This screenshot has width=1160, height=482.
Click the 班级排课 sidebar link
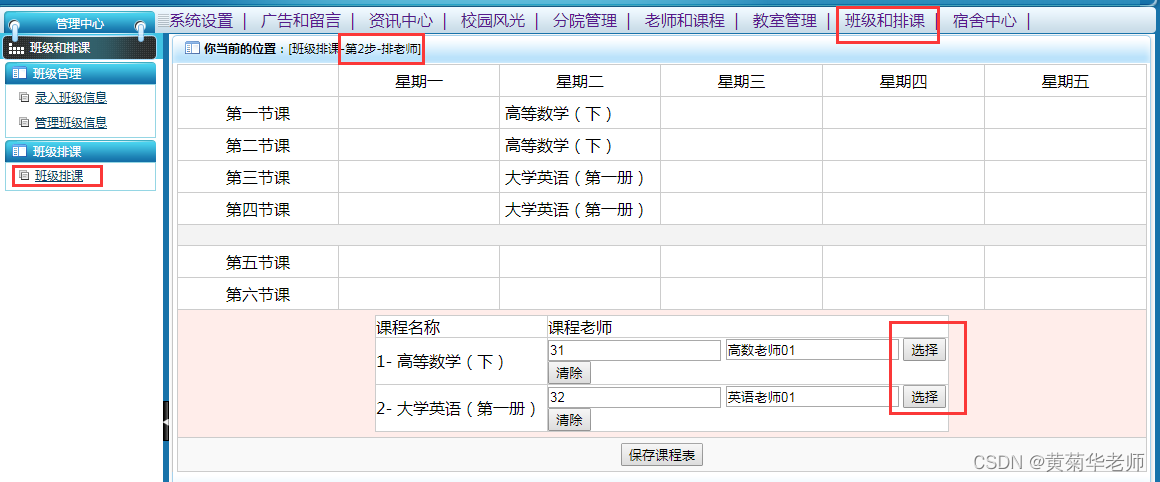58,176
